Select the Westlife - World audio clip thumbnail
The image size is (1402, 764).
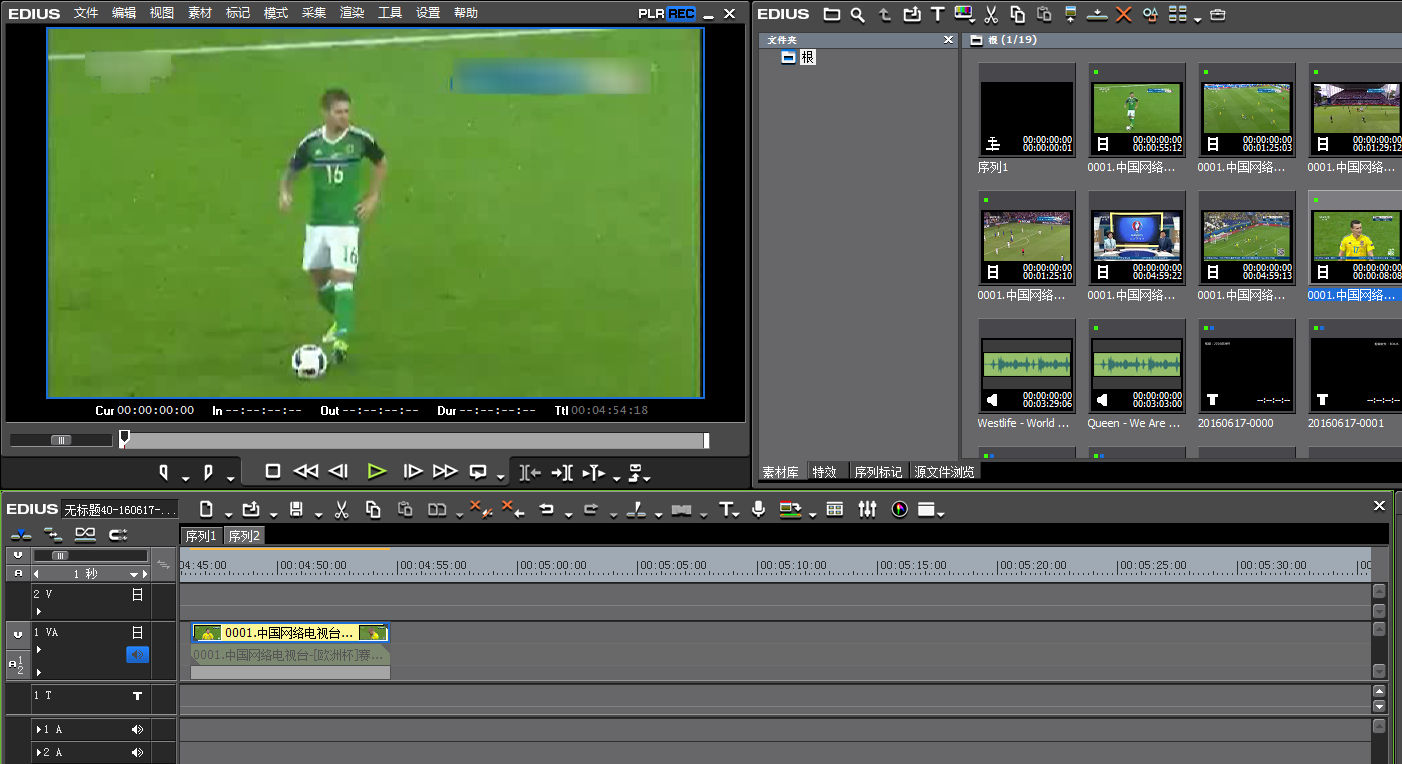pos(1027,367)
